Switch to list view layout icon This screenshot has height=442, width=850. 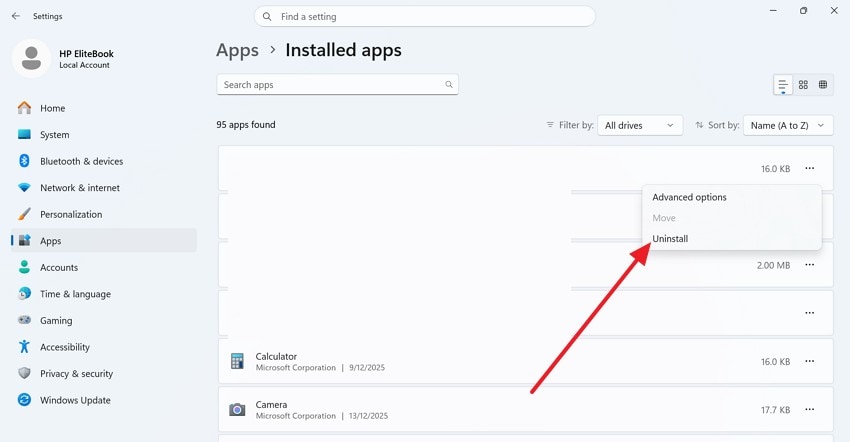coord(783,85)
